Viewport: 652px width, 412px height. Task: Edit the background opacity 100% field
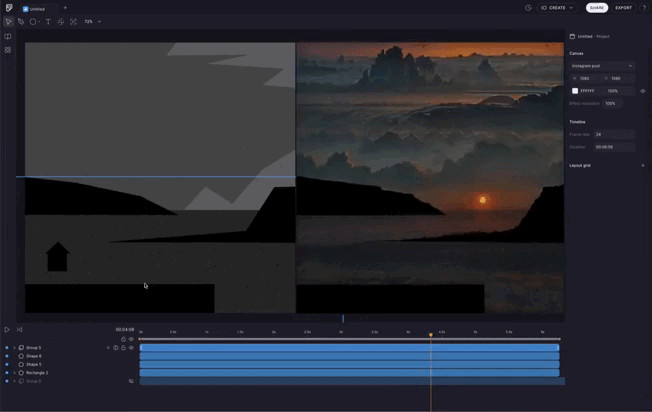coord(620,91)
